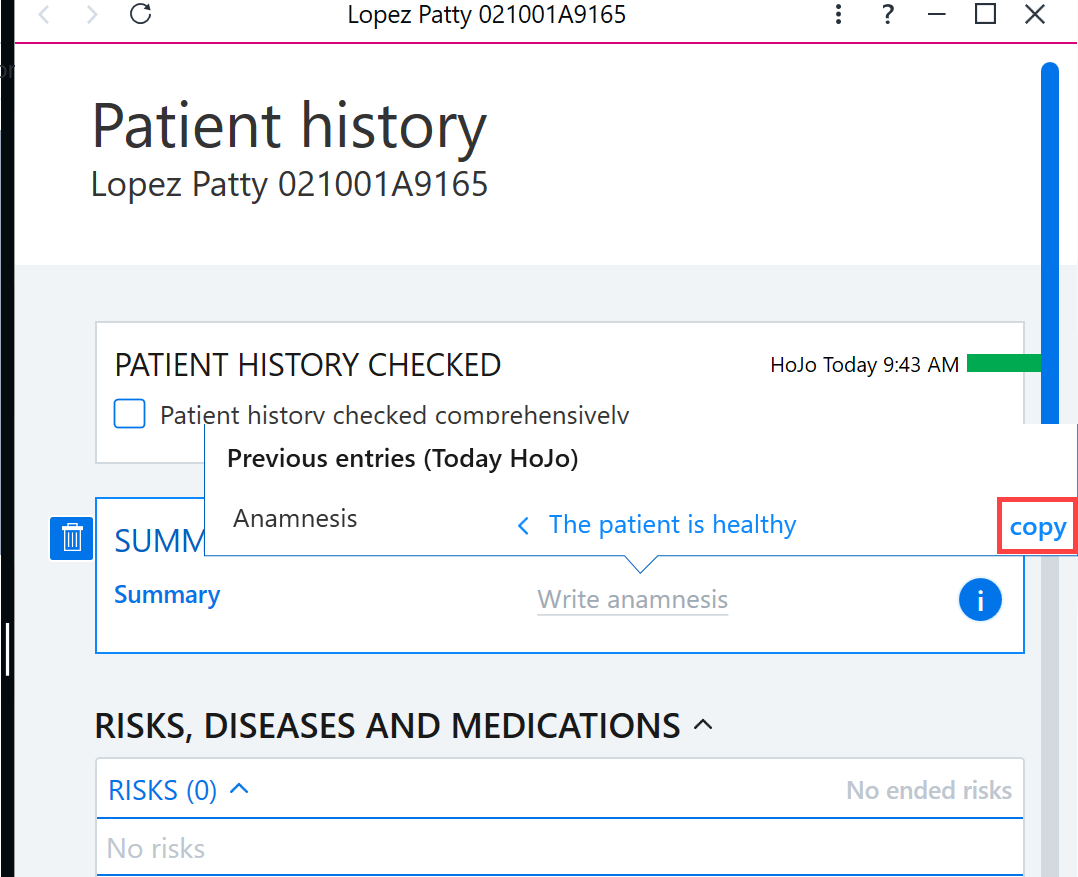
Task: Click the blue vertical scrollbar thumb
Action: (x=1050, y=243)
